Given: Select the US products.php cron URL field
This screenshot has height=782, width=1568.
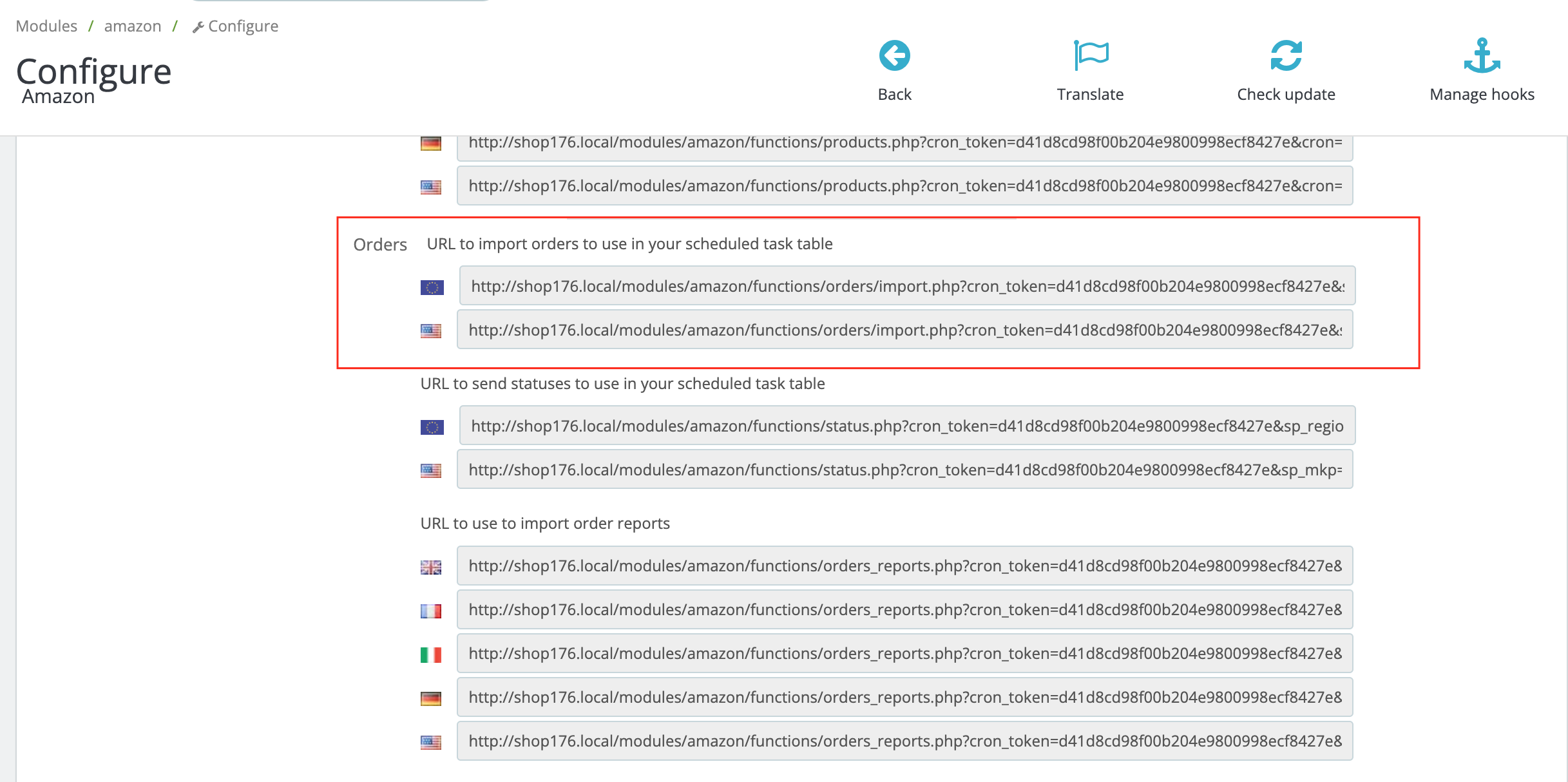Looking at the screenshot, I should coord(904,186).
